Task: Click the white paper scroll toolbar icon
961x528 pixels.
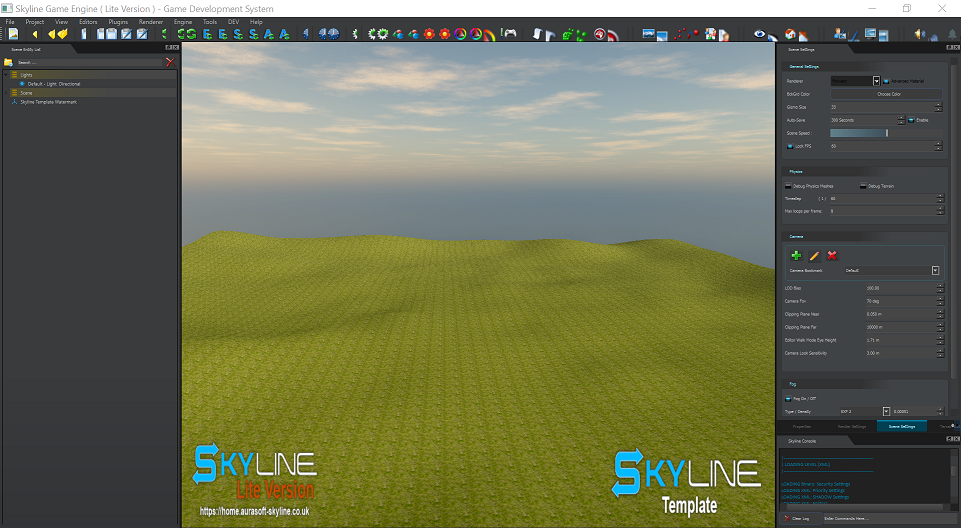Action: 537,34
